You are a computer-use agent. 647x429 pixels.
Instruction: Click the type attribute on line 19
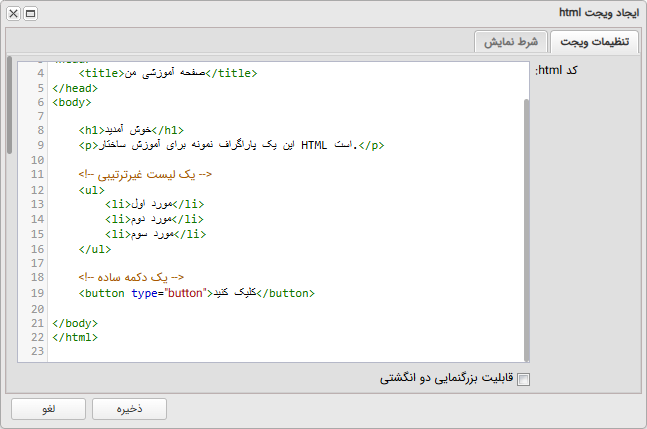(144, 293)
